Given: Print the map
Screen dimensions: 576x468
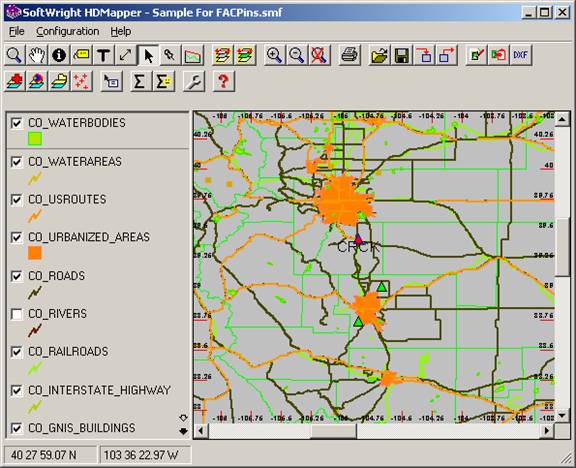Looking at the screenshot, I should coord(349,55).
